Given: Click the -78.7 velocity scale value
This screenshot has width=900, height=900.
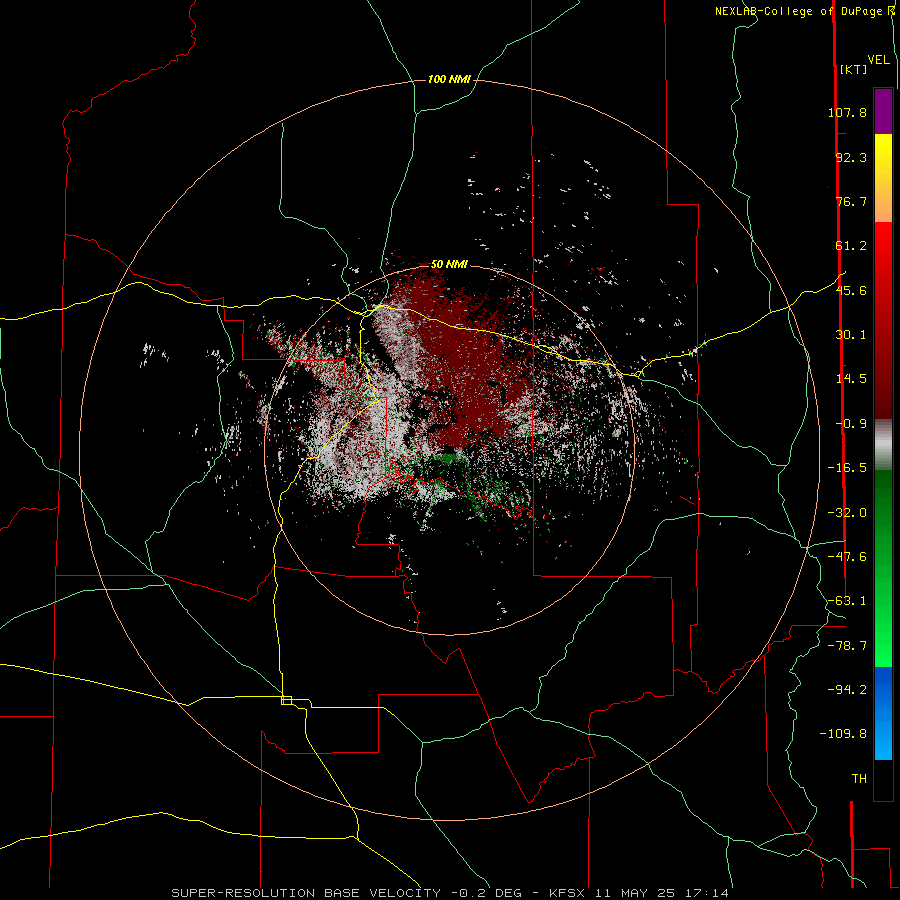Looking at the screenshot, I should click(x=847, y=646).
